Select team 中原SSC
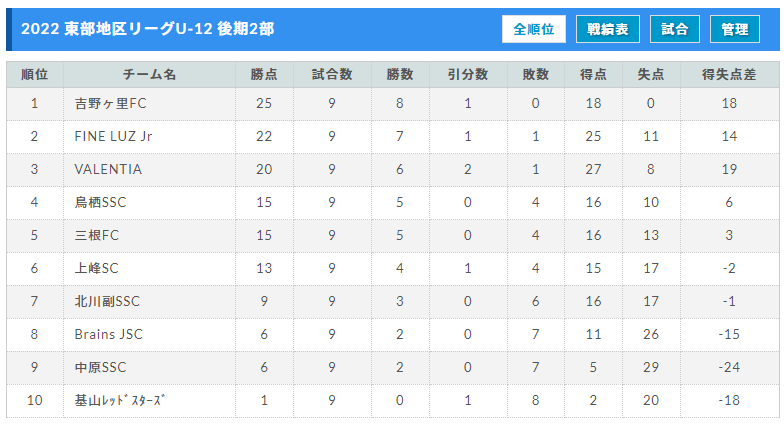784x427 pixels. 100,366
